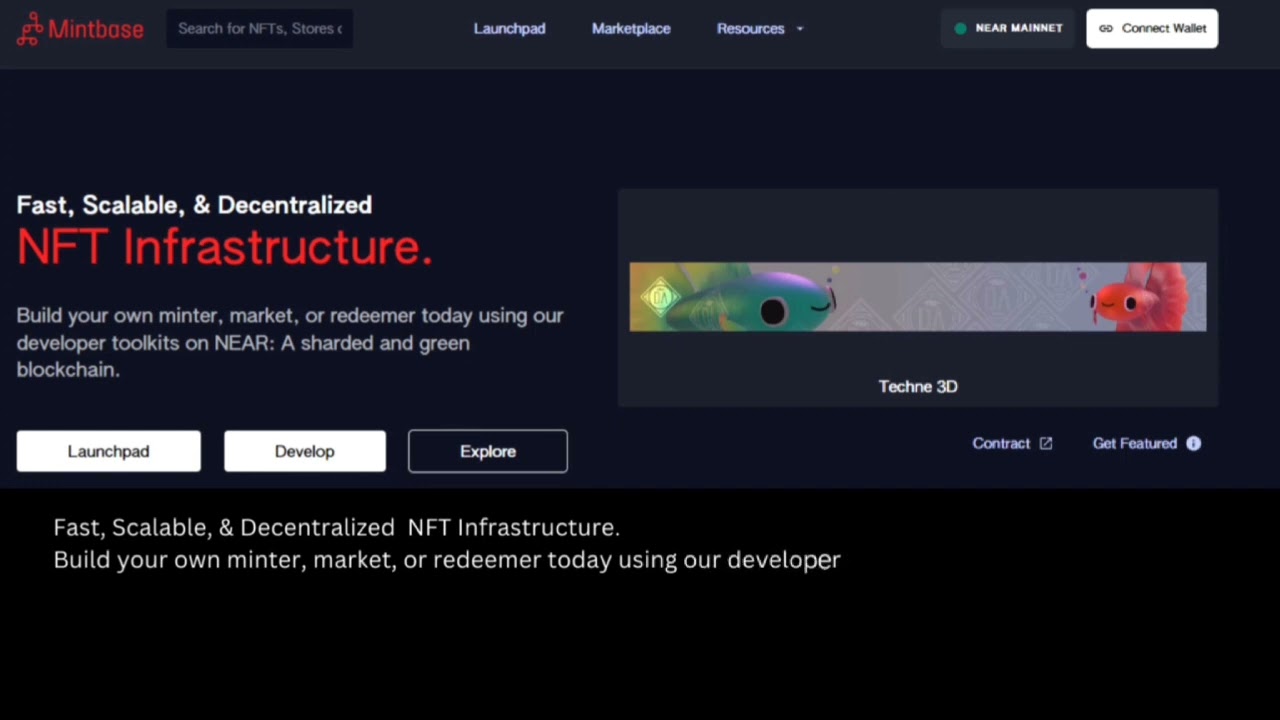Click the outlined Explore button
Screen dimensions: 1280x720
[488, 451]
